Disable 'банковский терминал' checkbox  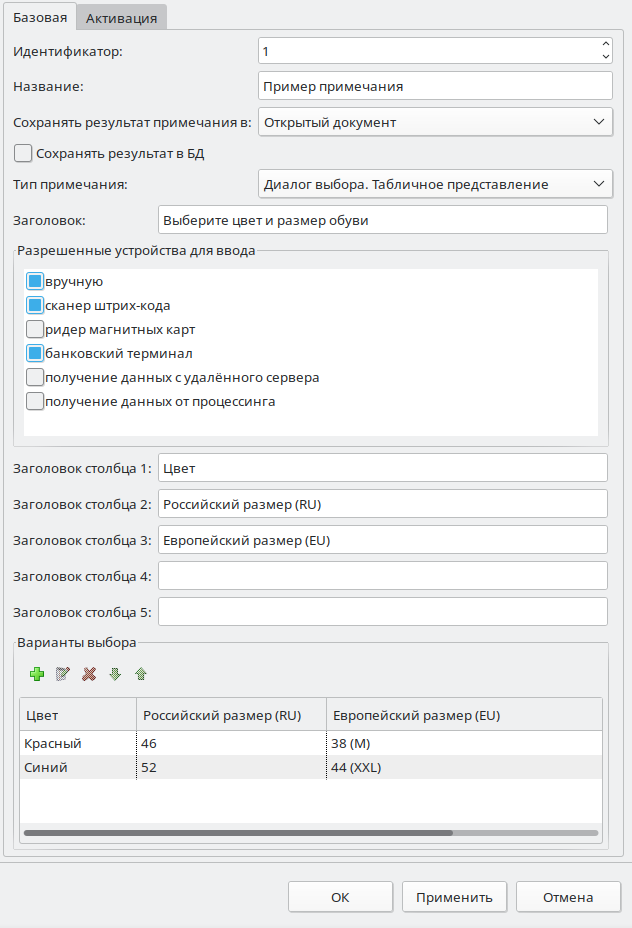[35, 354]
